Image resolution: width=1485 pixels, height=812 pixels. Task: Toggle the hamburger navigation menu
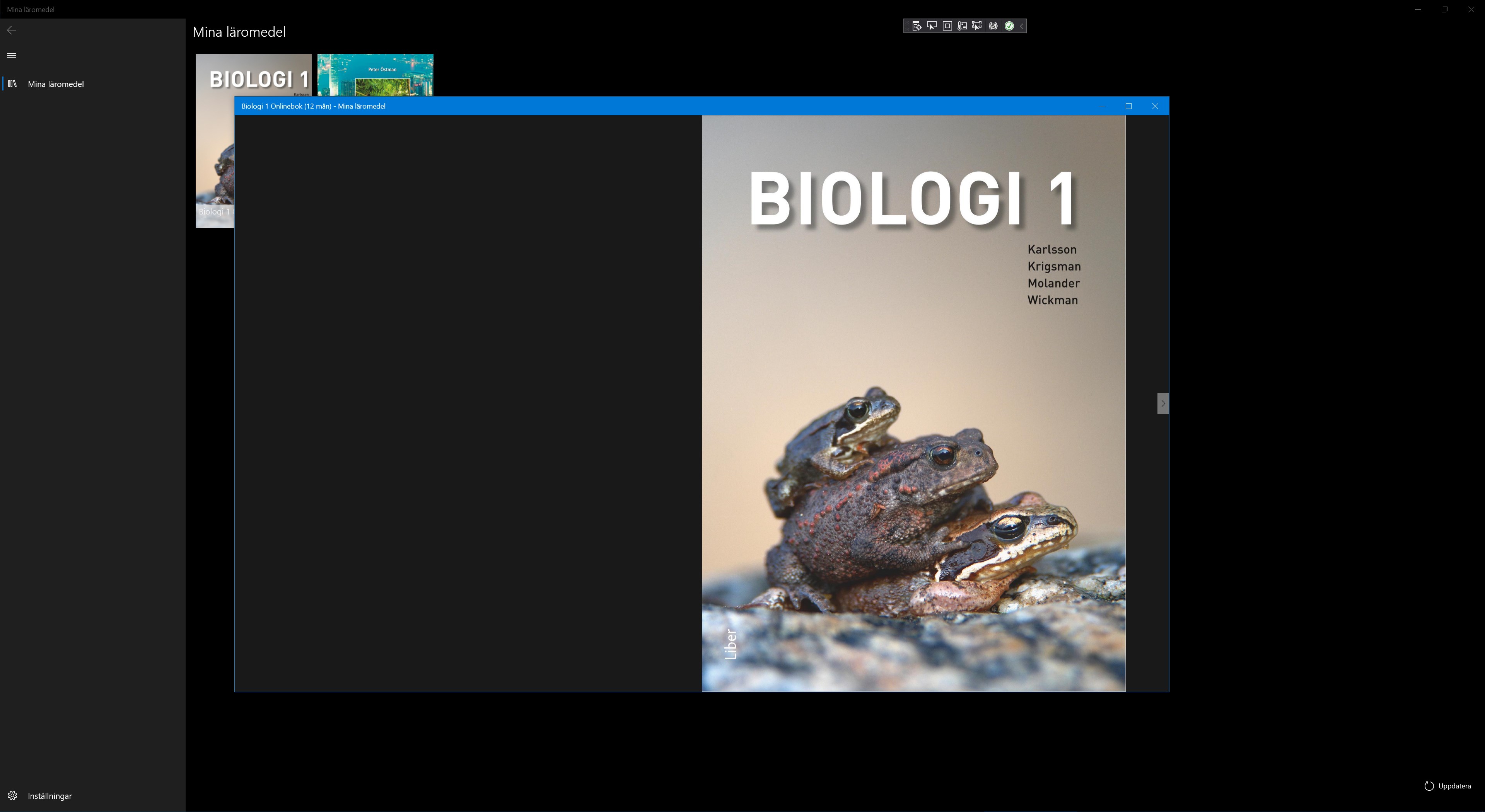pos(12,55)
